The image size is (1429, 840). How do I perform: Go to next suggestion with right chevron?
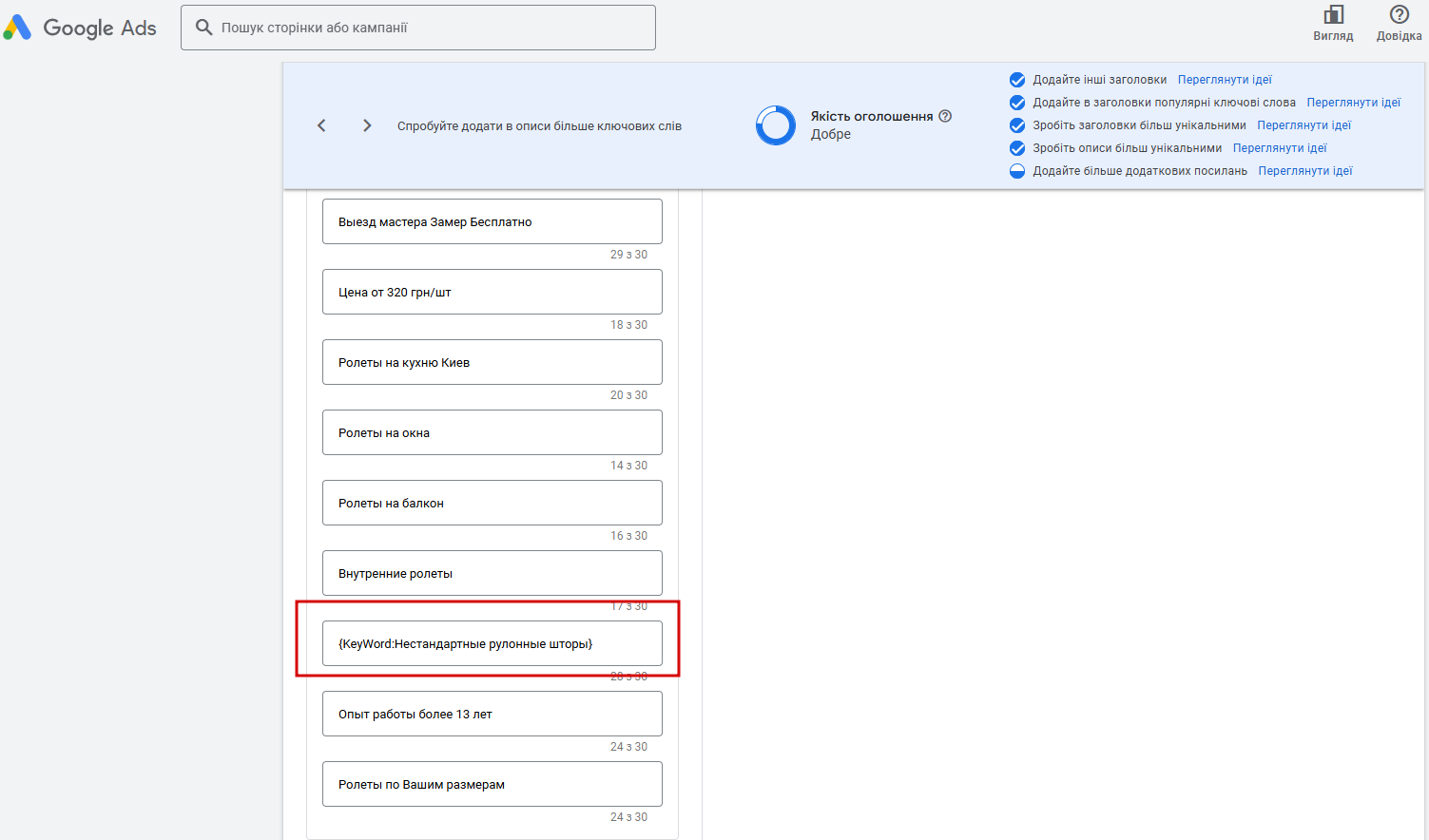(x=367, y=125)
